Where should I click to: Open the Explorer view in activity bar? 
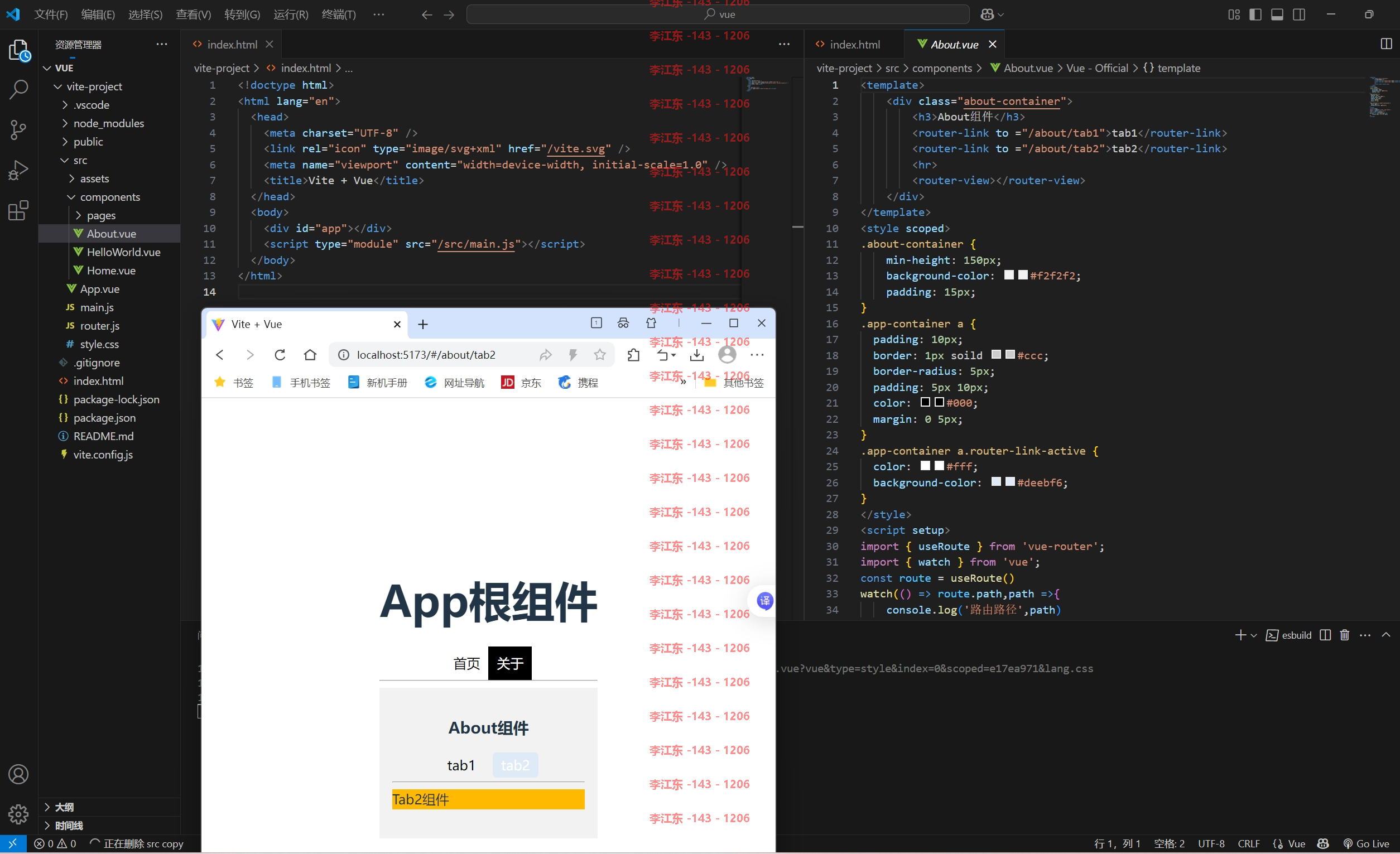click(x=19, y=51)
